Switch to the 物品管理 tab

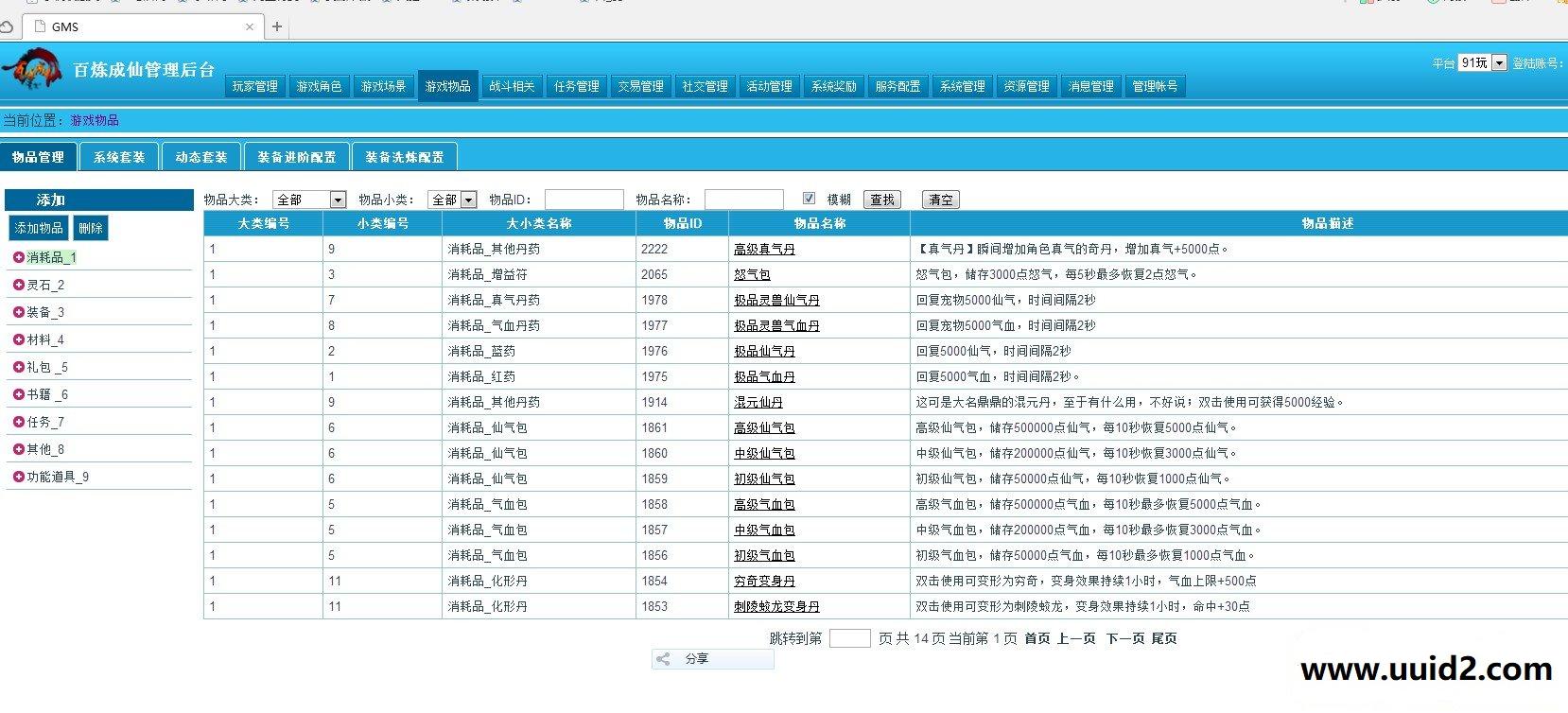[x=39, y=157]
